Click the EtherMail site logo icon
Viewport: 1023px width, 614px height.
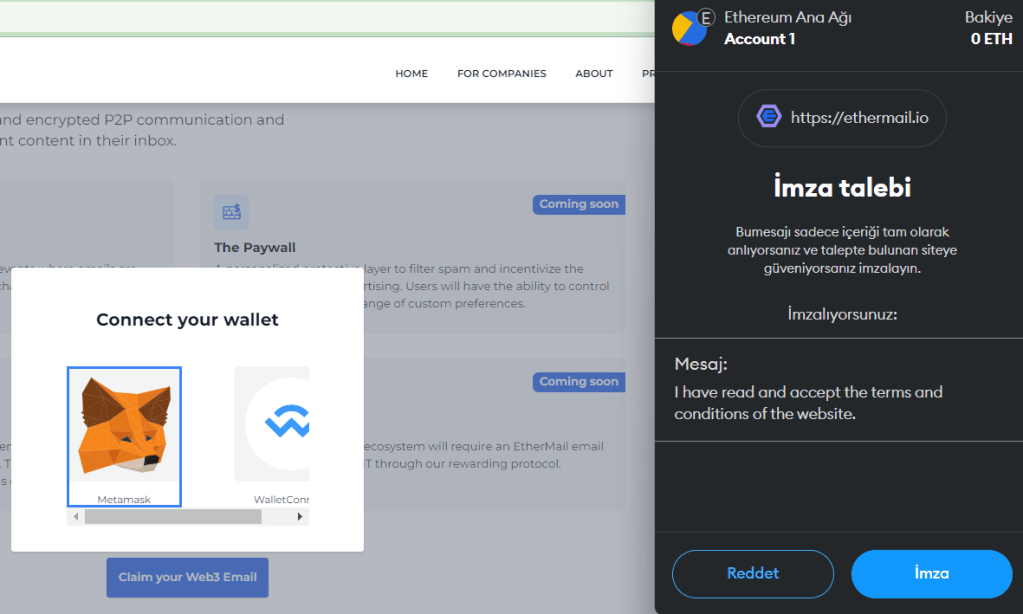pyautogui.click(x=769, y=117)
